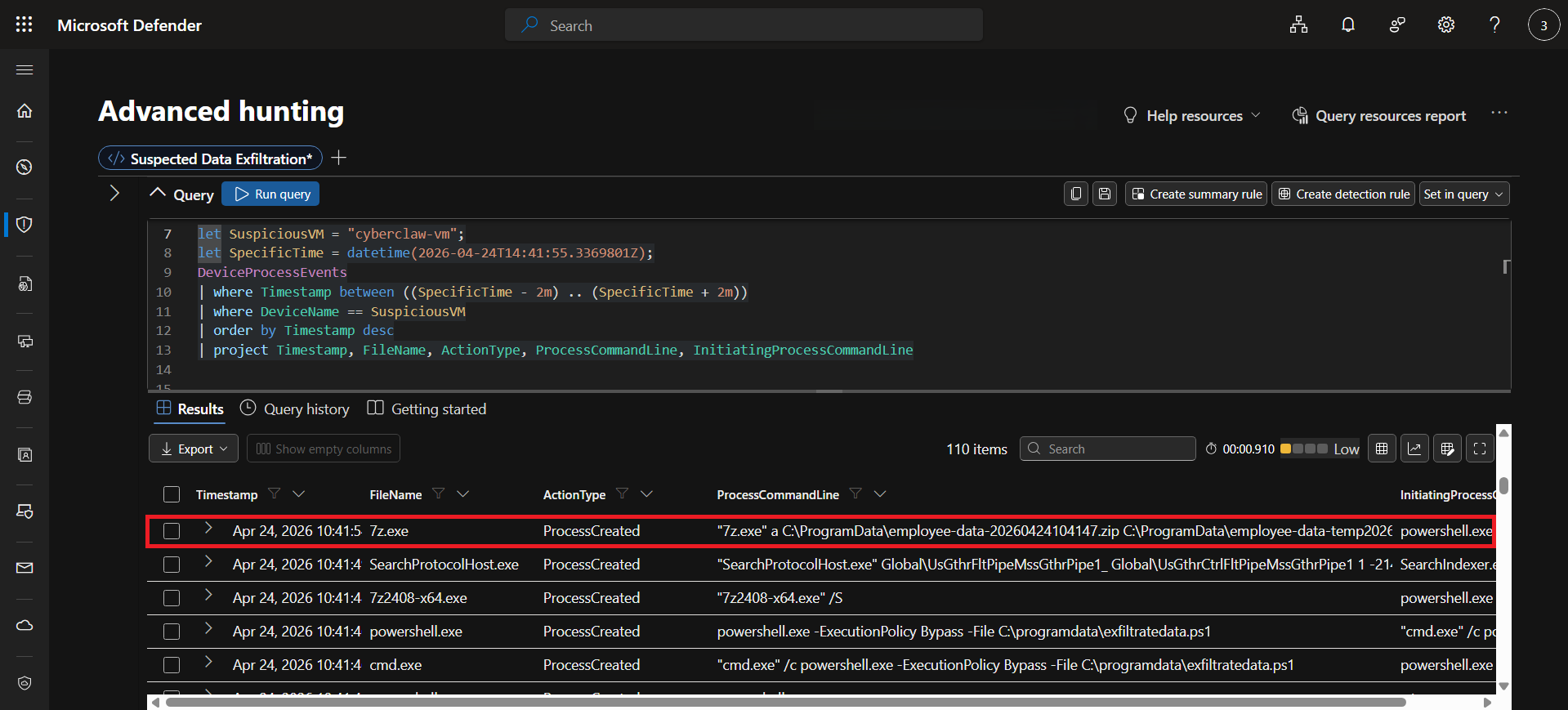1568x710 pixels.
Task: Switch to the Query history tab
Action: 295,409
